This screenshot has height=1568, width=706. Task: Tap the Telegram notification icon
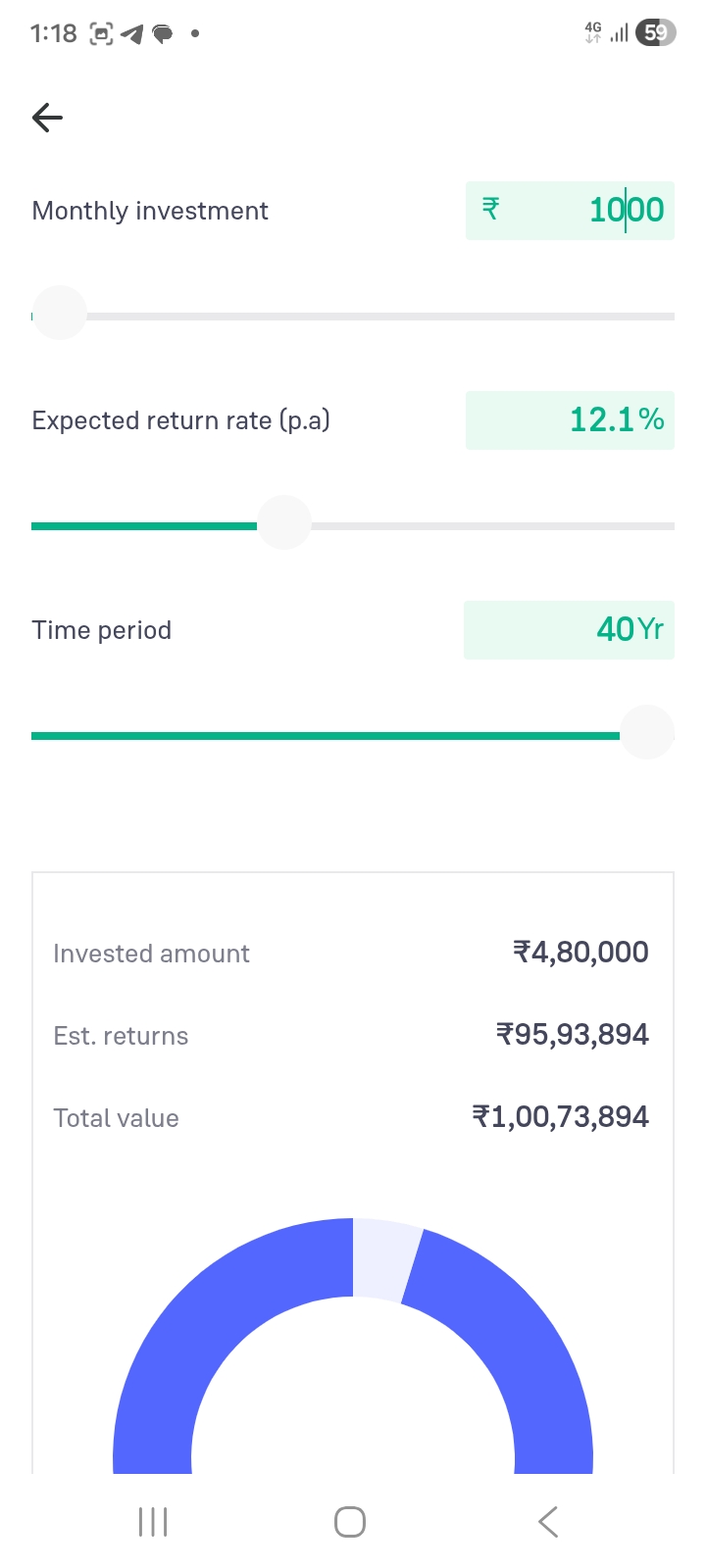point(132,34)
